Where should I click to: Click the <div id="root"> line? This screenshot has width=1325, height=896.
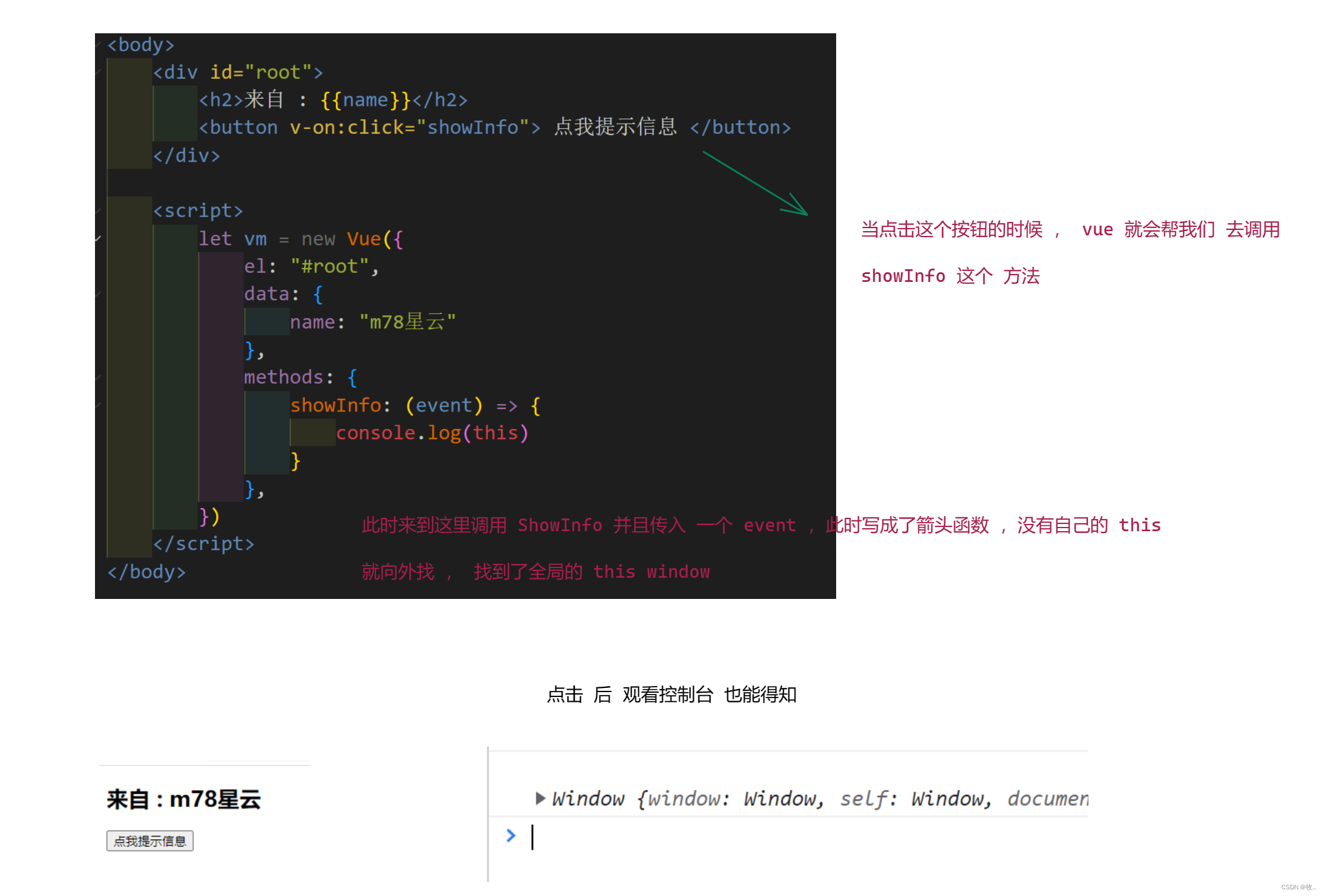(x=238, y=73)
